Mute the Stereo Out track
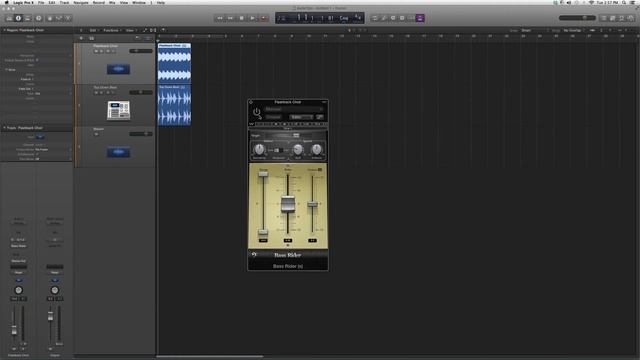Screen dimensions: 640x360 click(x=96, y=134)
